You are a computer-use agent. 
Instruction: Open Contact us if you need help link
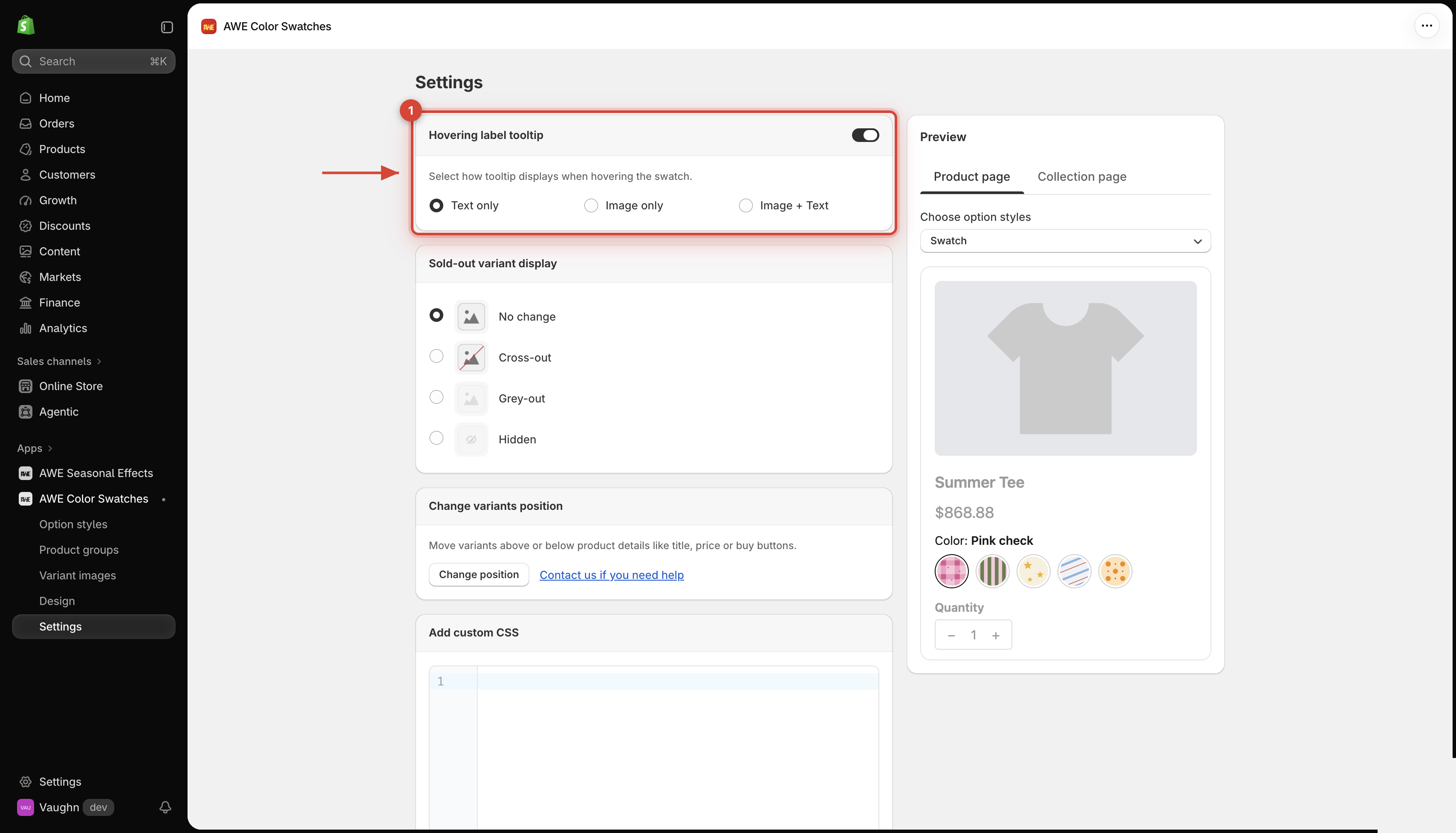point(611,575)
